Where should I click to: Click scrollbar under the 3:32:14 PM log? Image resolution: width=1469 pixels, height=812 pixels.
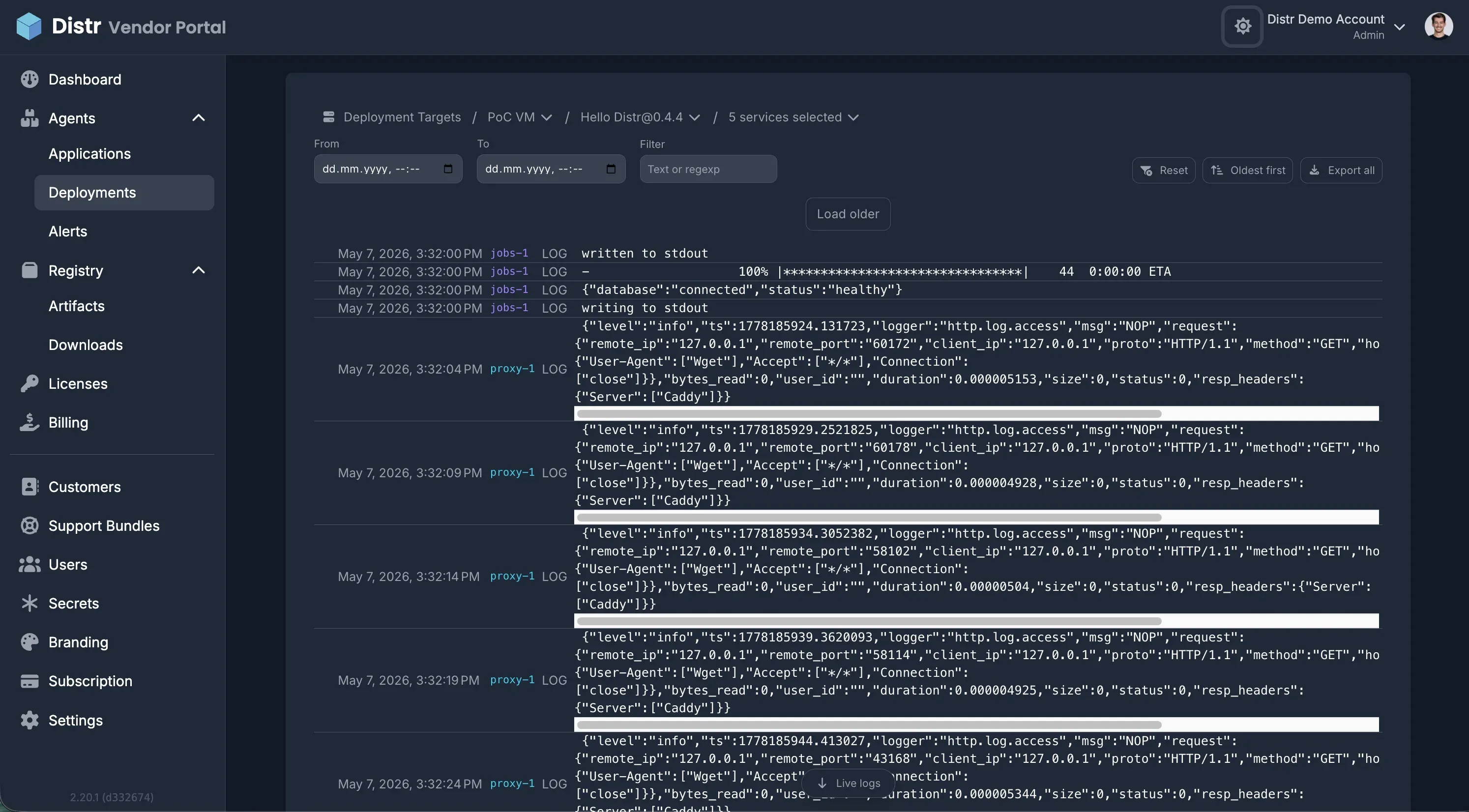(x=869, y=621)
